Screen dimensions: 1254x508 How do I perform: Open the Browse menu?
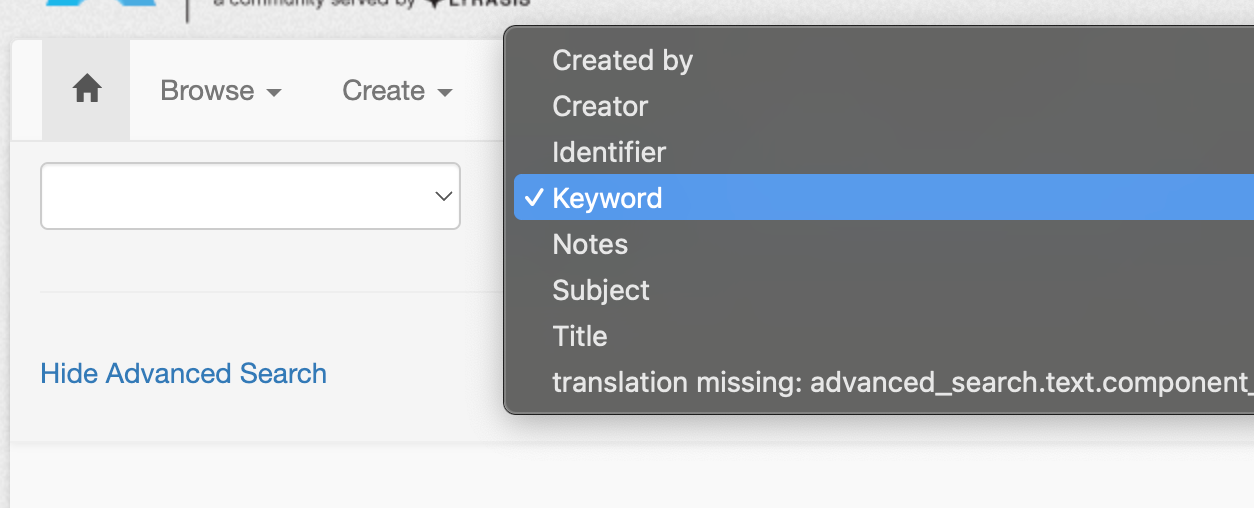pos(221,90)
